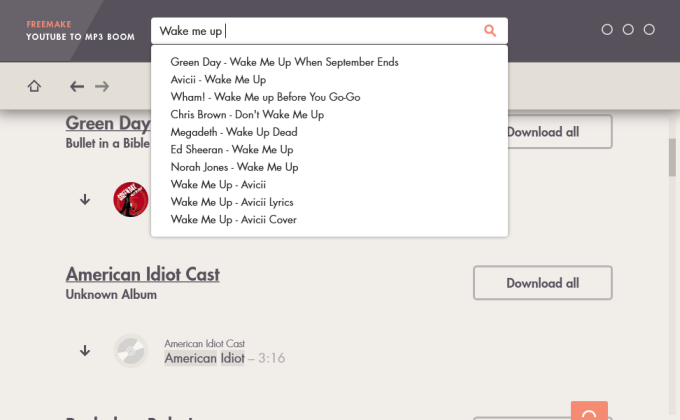Select suggestion Megadeth - Wake Up Dead
The height and width of the screenshot is (420, 680).
[x=234, y=132]
